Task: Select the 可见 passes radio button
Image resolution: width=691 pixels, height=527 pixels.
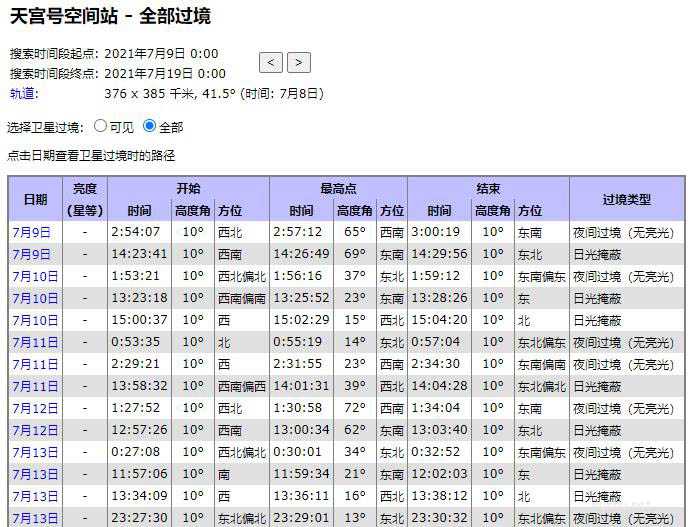Action: [x=100, y=126]
